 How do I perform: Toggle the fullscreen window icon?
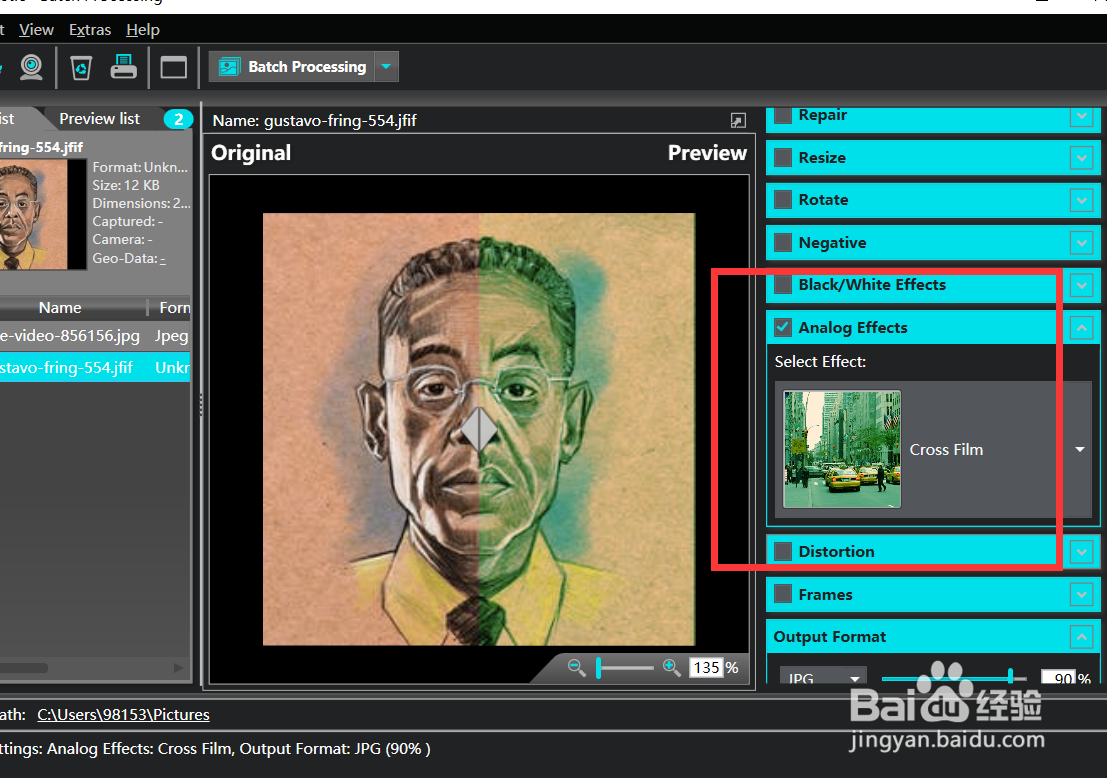click(174, 67)
